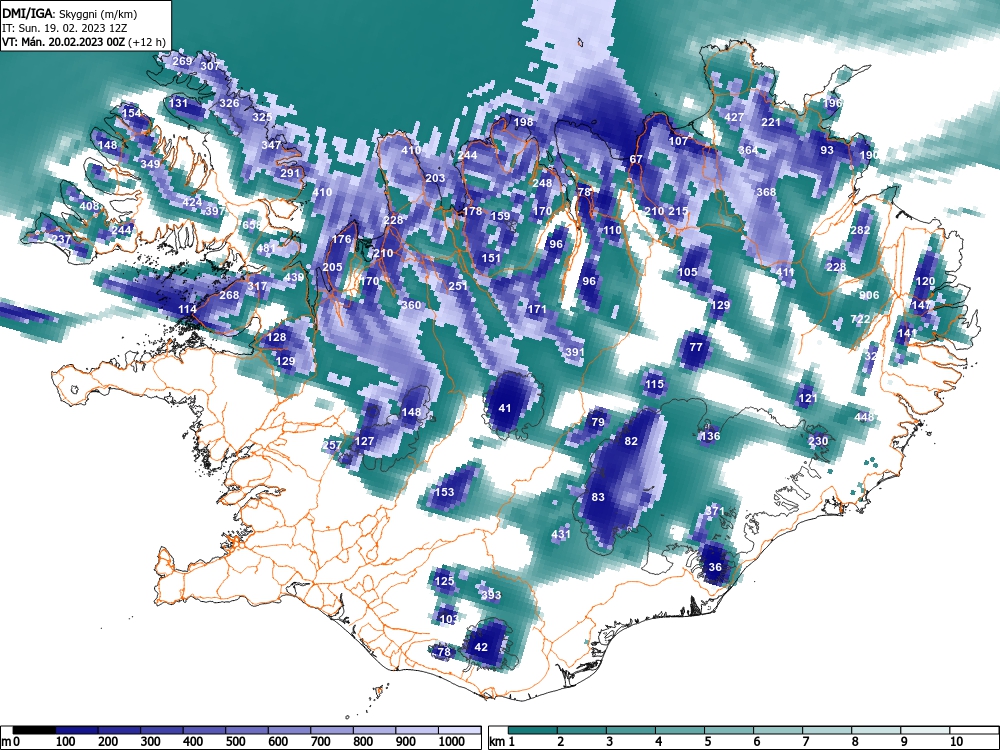Select the visibility value 307

(x=210, y=66)
